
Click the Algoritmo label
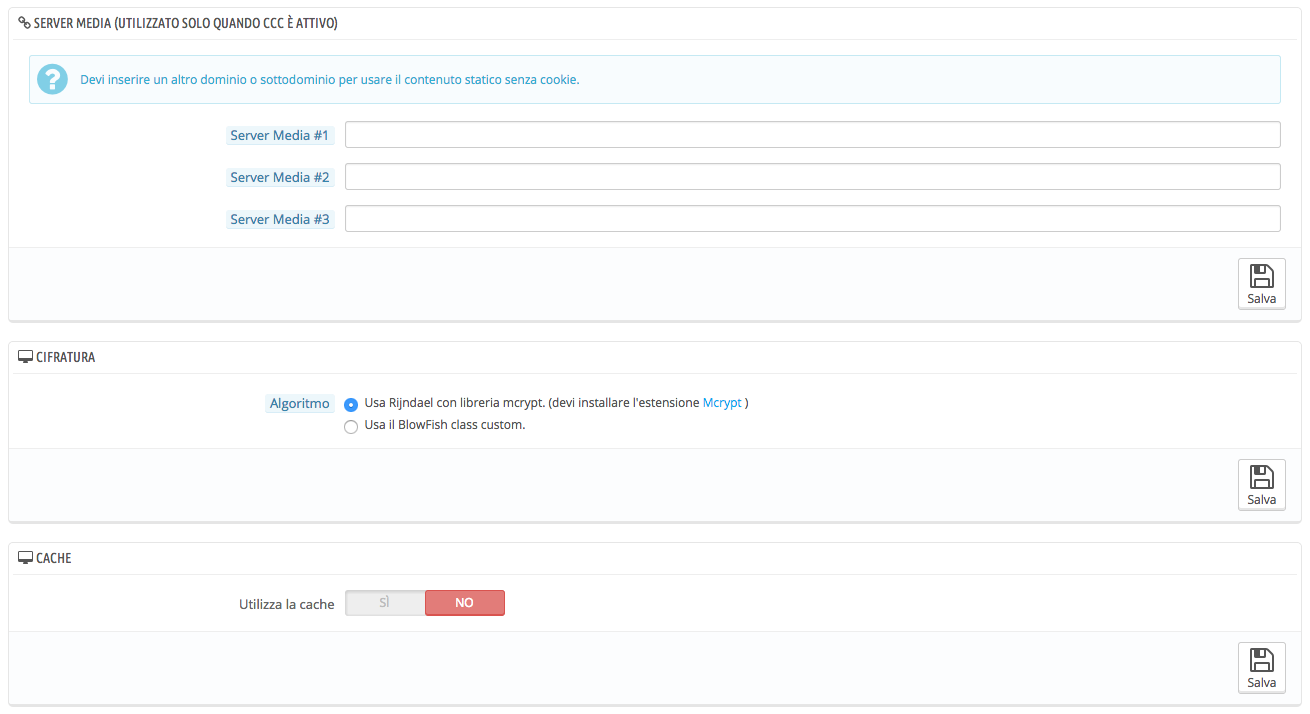(x=299, y=404)
